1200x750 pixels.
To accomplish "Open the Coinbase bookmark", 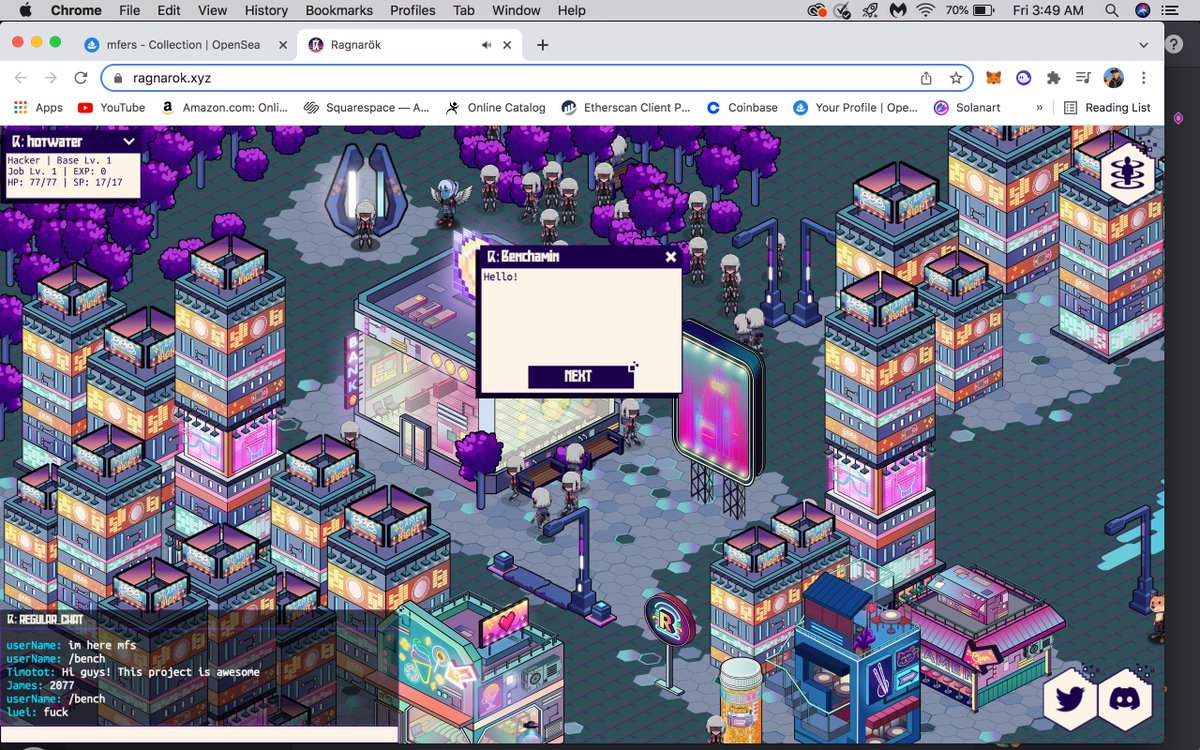I will pos(742,107).
